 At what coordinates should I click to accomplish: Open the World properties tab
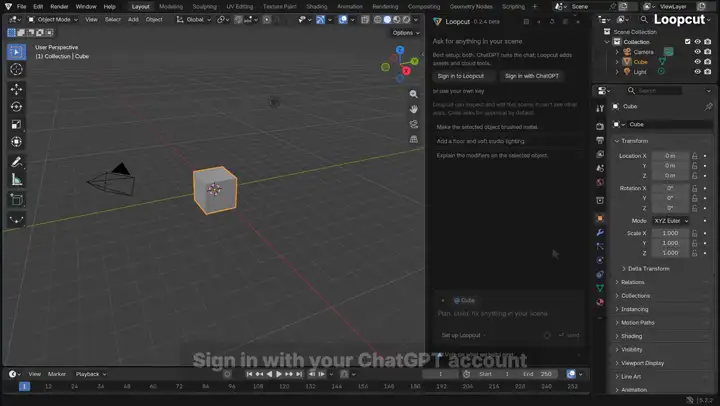tap(600, 182)
